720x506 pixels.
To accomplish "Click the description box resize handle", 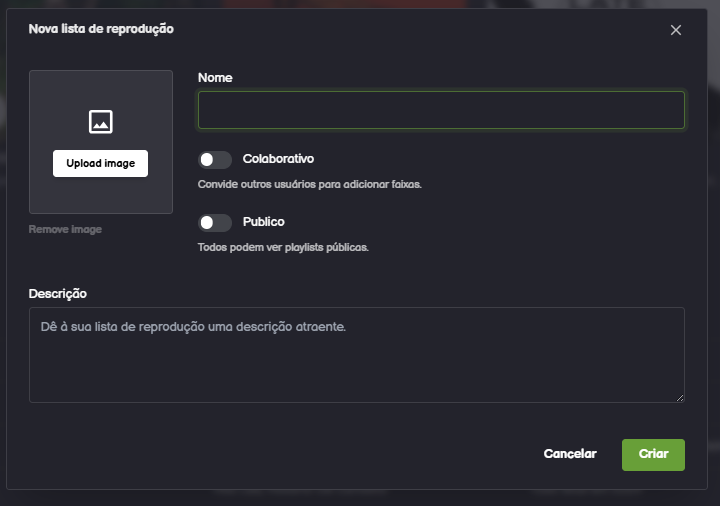I will click(x=680, y=398).
